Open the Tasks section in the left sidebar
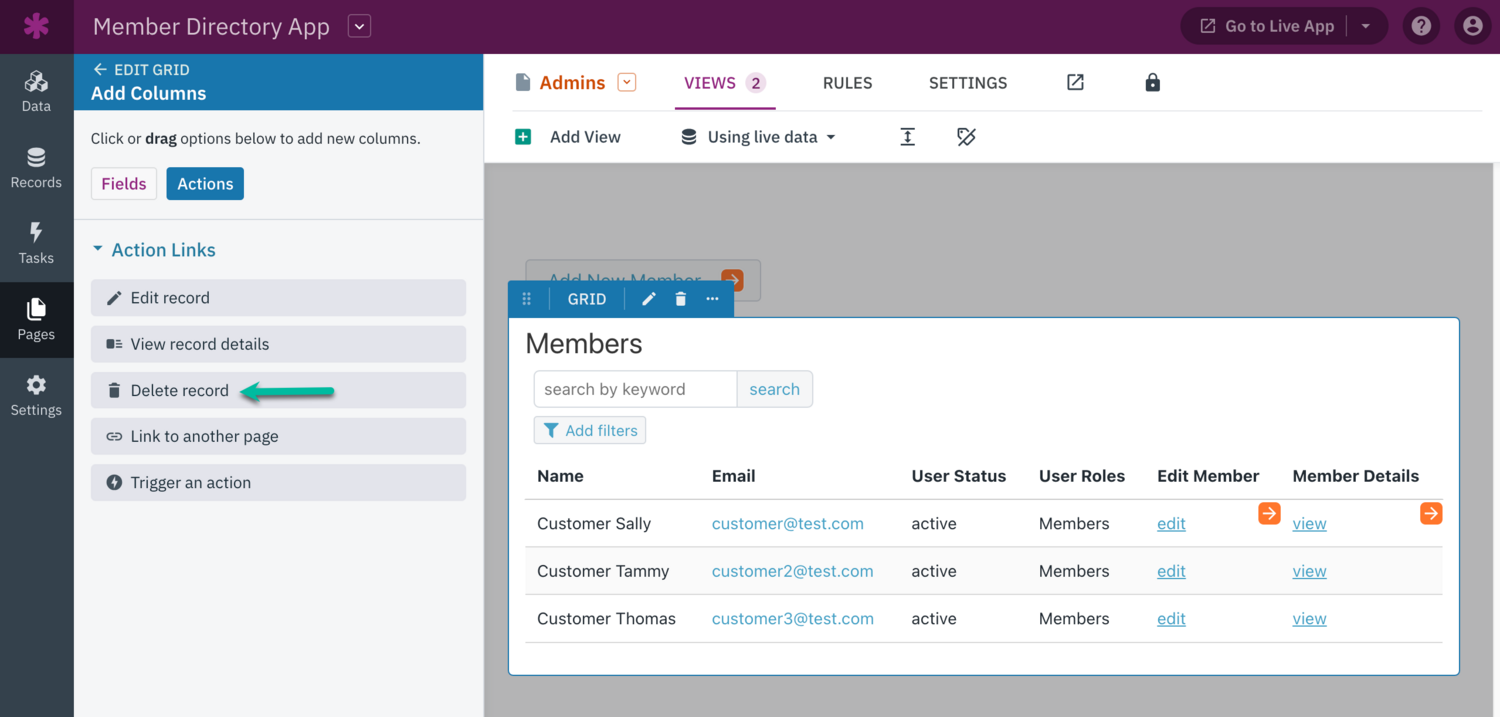The image size is (1500, 717). [37, 242]
